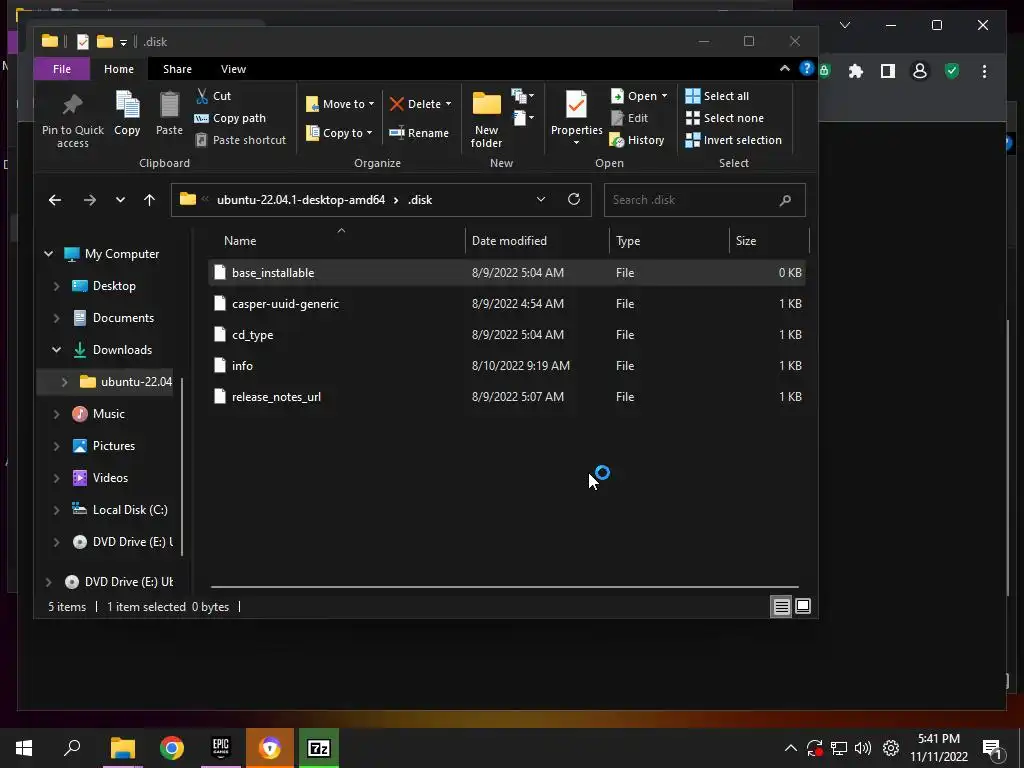Screen dimensions: 1024x768
Task: Click the Paste ribbon button
Action: point(169,114)
